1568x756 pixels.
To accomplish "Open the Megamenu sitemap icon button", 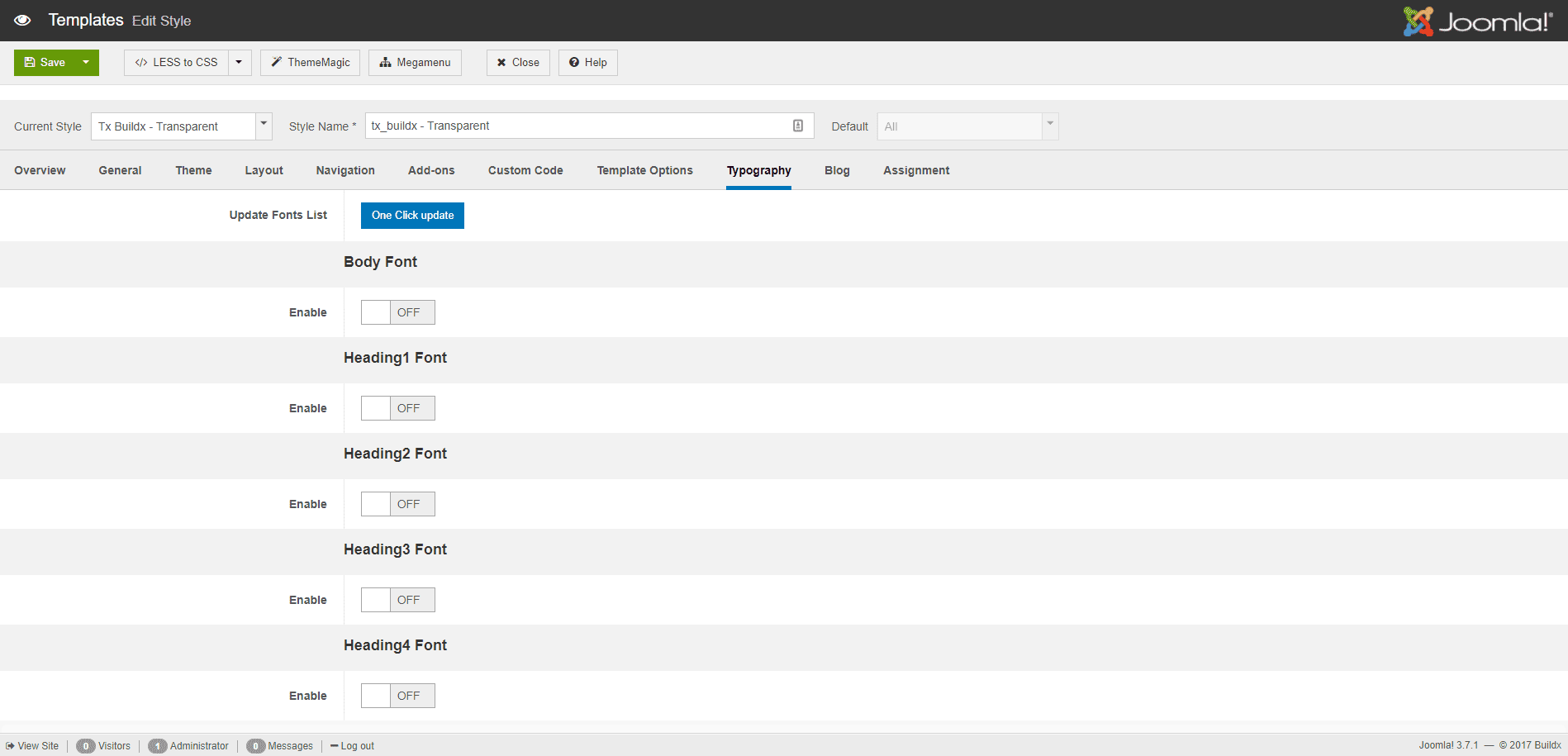I will [x=415, y=63].
